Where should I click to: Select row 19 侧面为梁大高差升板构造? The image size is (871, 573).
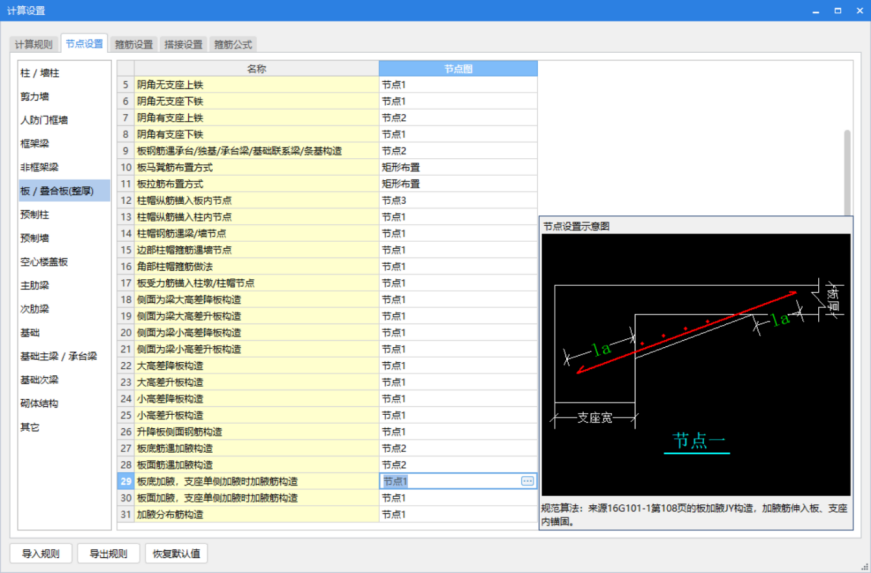coord(257,316)
